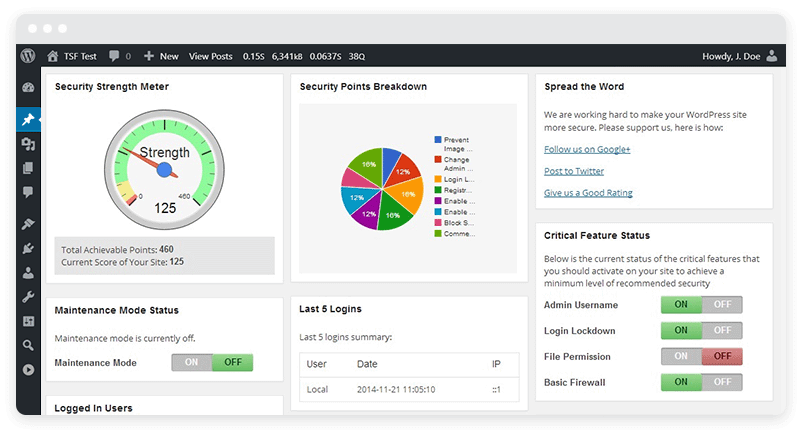Click orange Login L... legend swatch
Screen dimensions: 800x433
click(x=438, y=179)
